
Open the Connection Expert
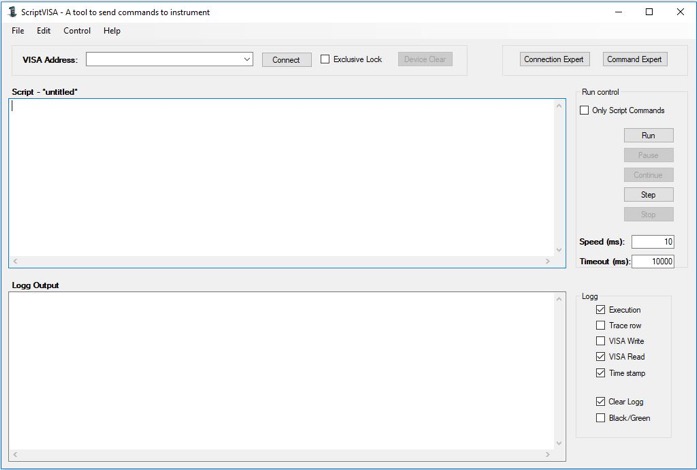pos(554,59)
